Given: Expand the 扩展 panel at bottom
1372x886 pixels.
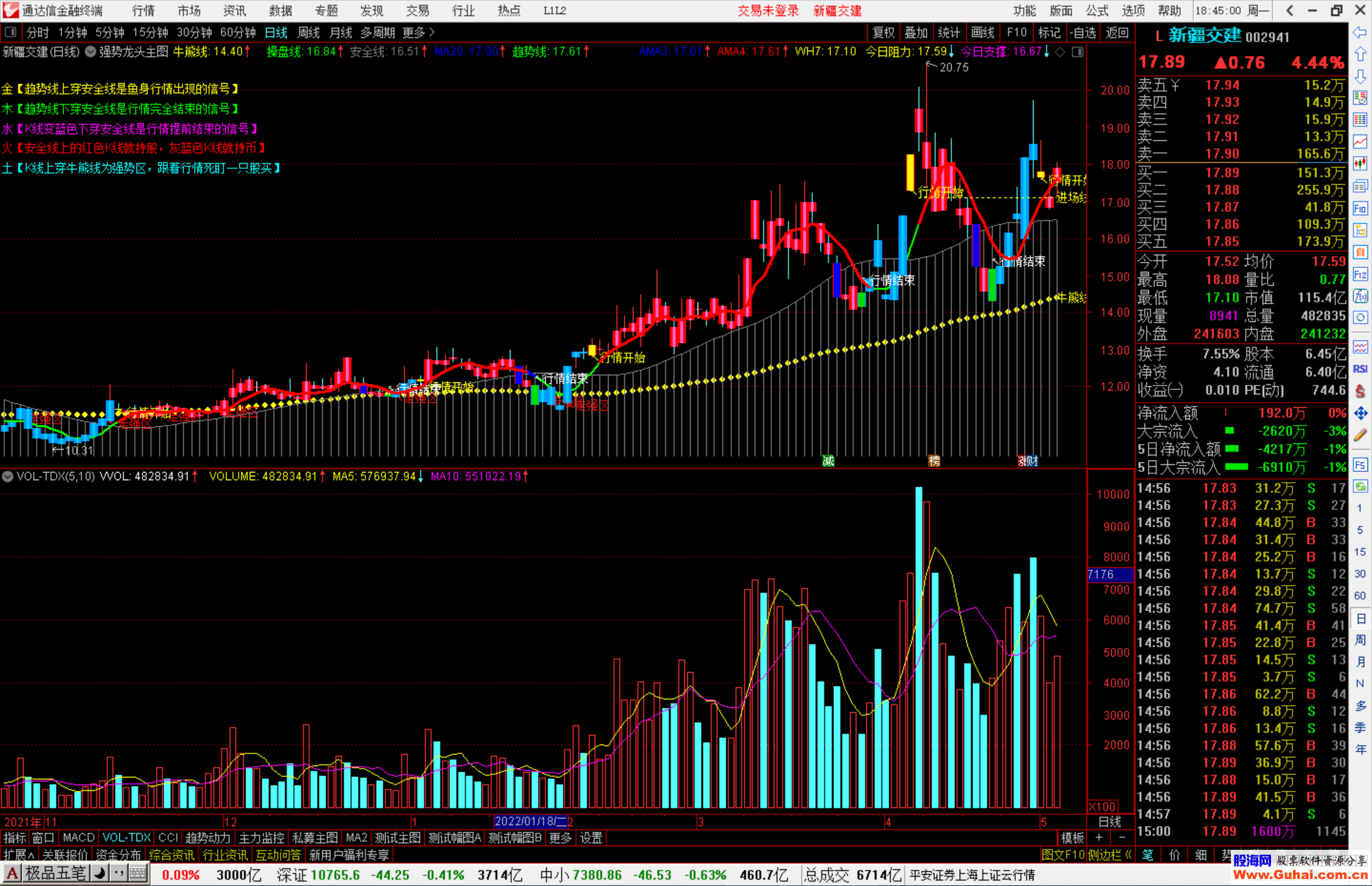Looking at the screenshot, I should pyautogui.click(x=18, y=855).
